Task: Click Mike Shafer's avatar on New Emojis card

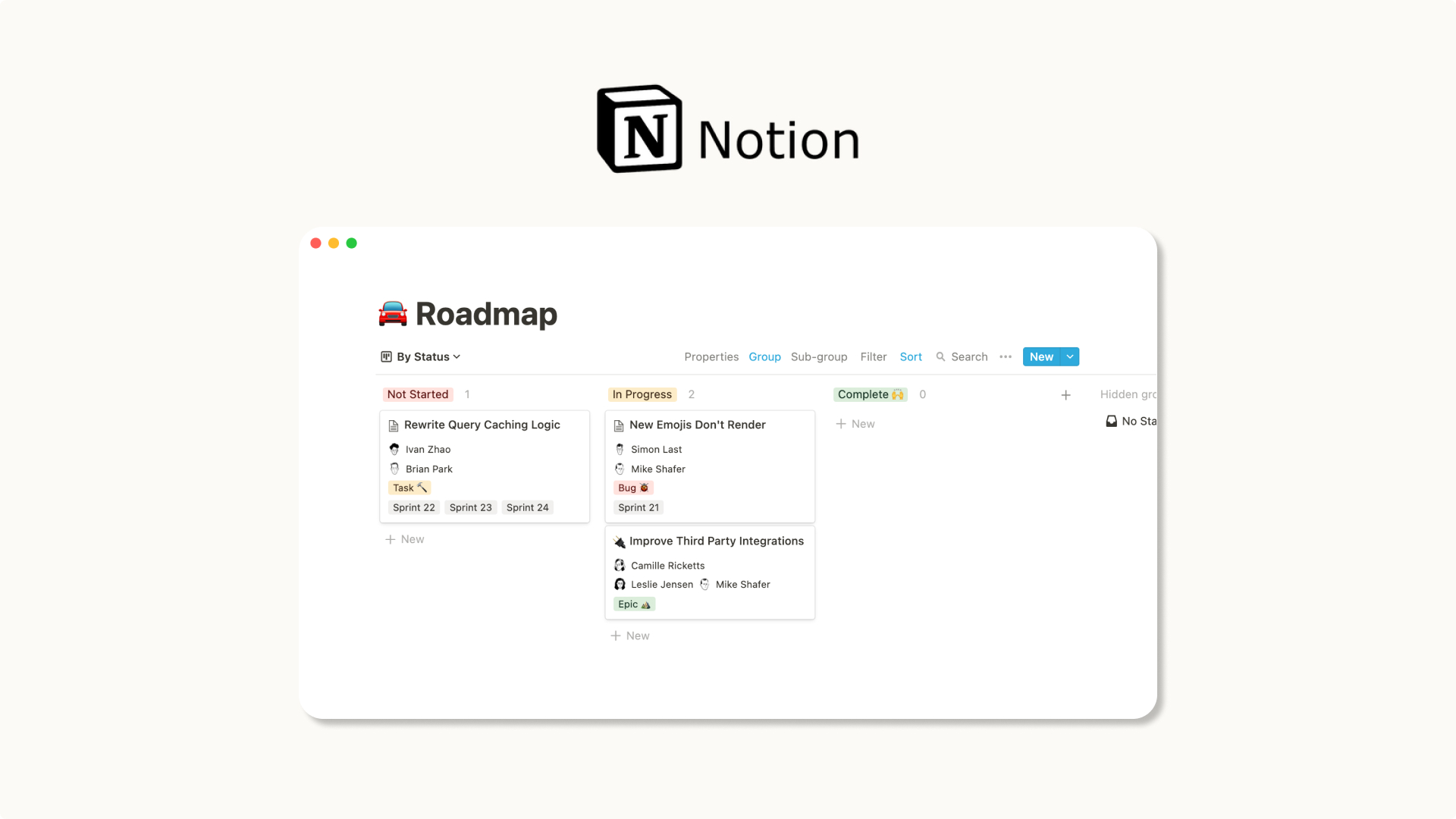Action: click(620, 469)
